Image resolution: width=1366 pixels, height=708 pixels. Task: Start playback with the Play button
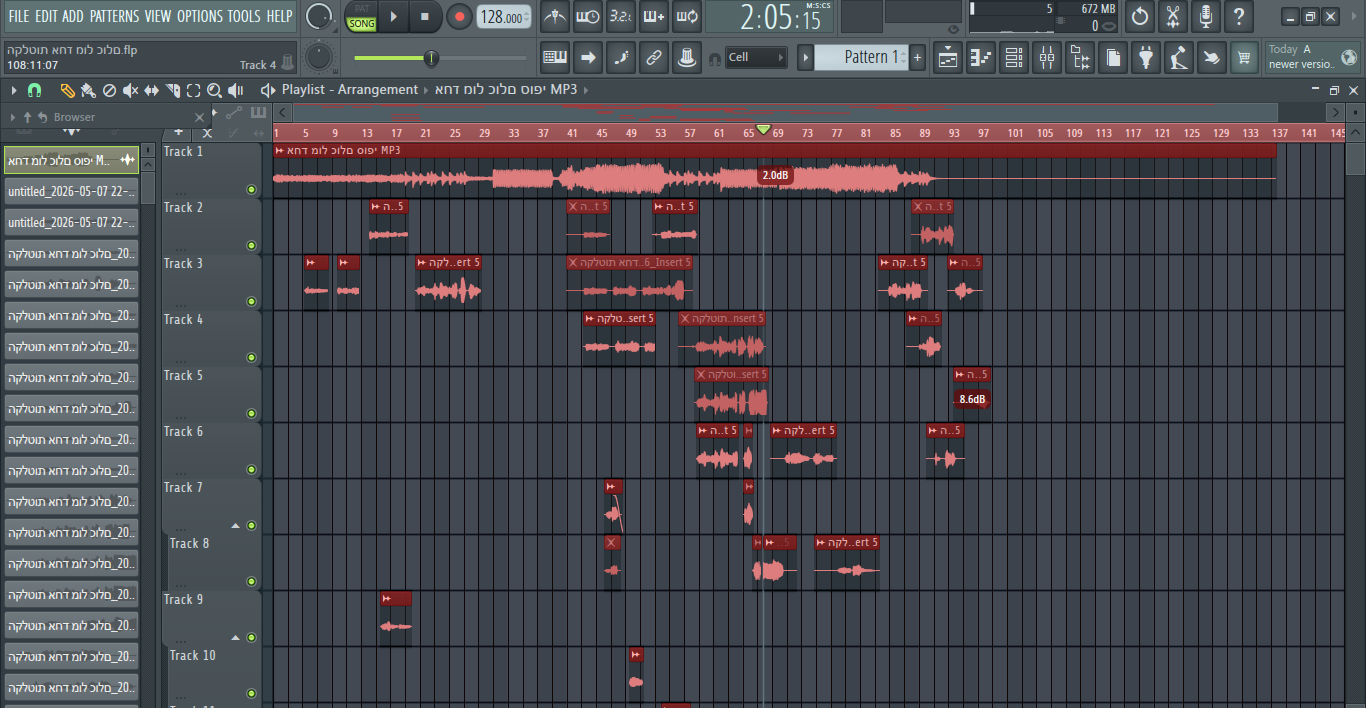[x=393, y=17]
